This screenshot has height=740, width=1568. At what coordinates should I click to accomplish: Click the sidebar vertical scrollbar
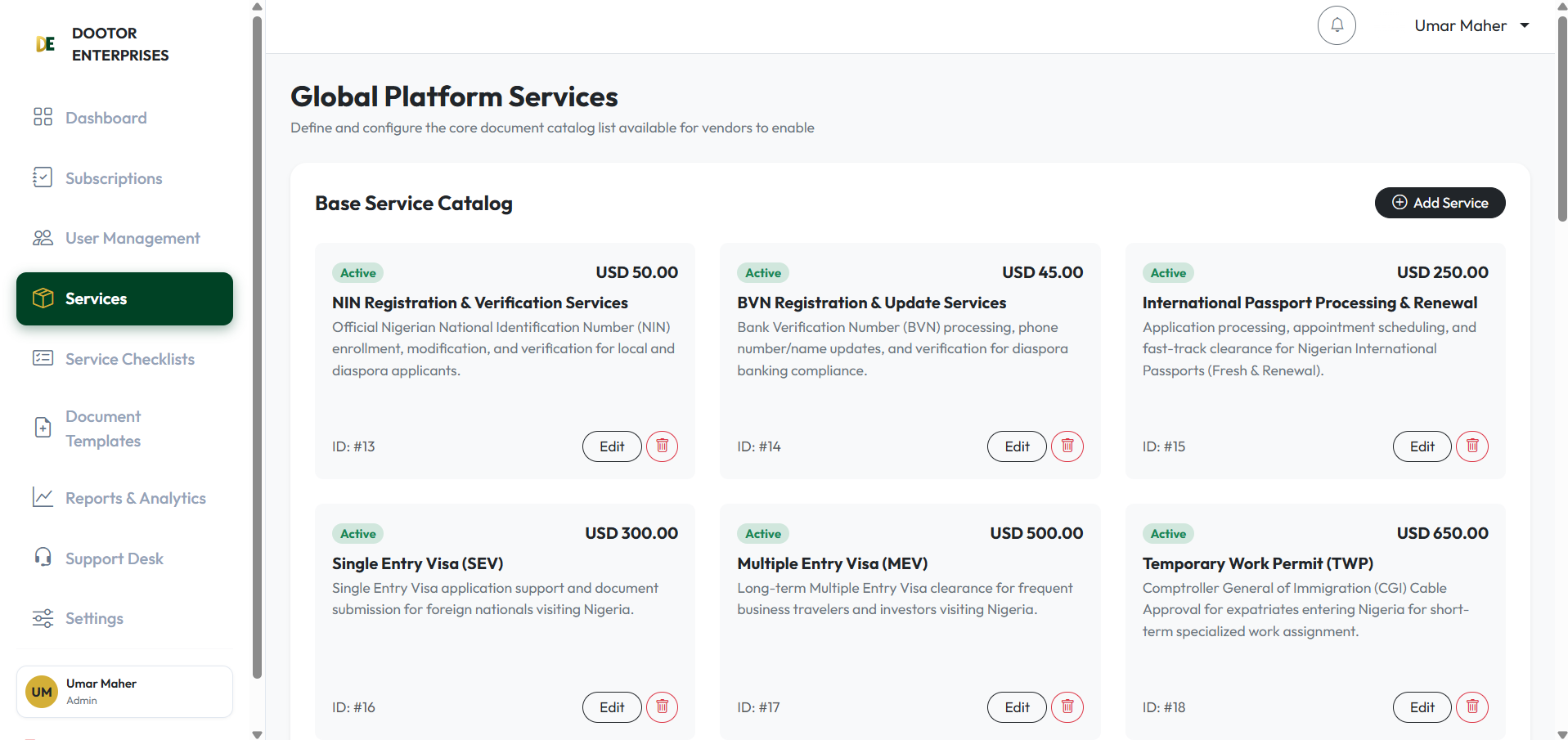pos(257,348)
